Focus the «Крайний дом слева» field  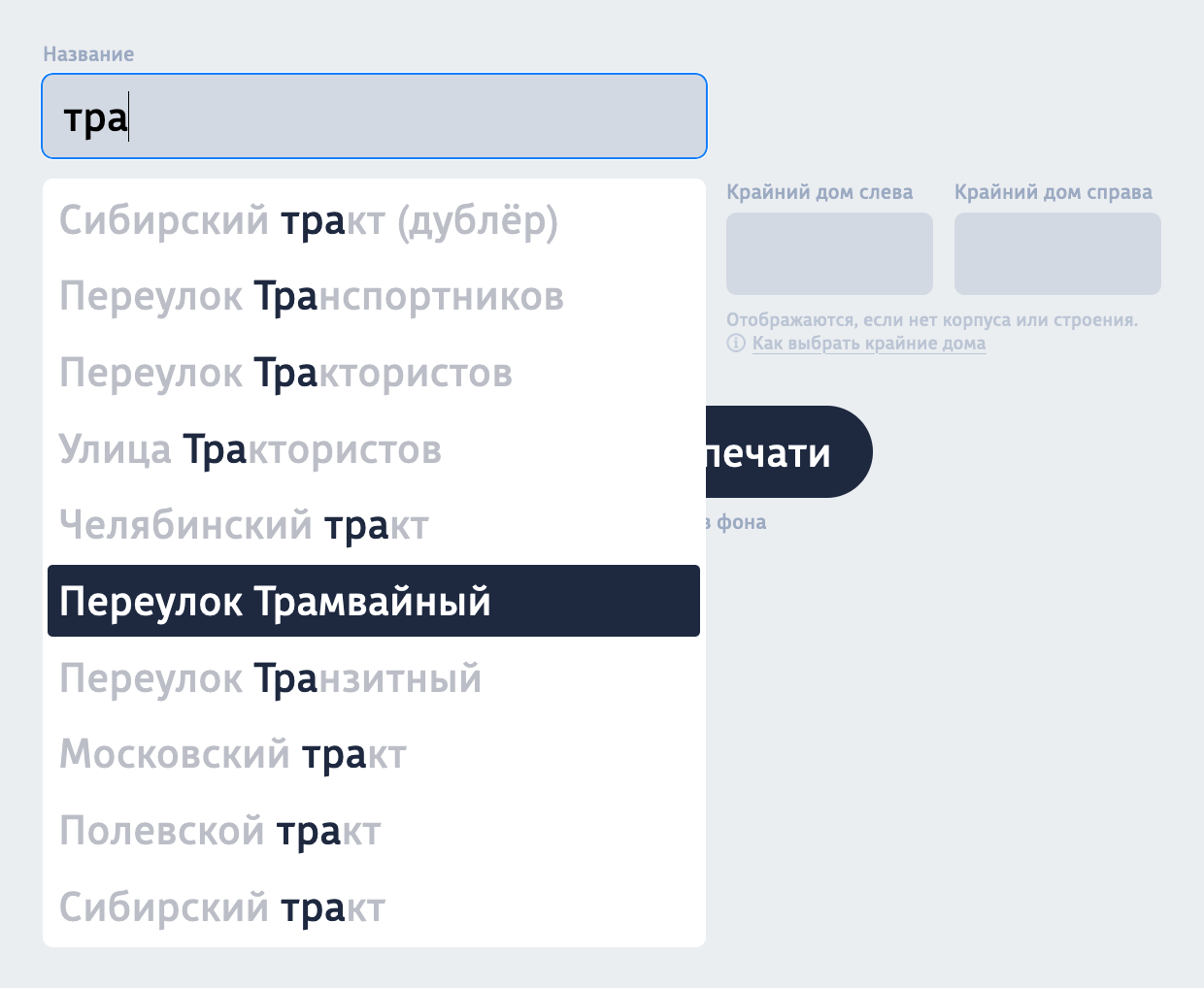(829, 253)
